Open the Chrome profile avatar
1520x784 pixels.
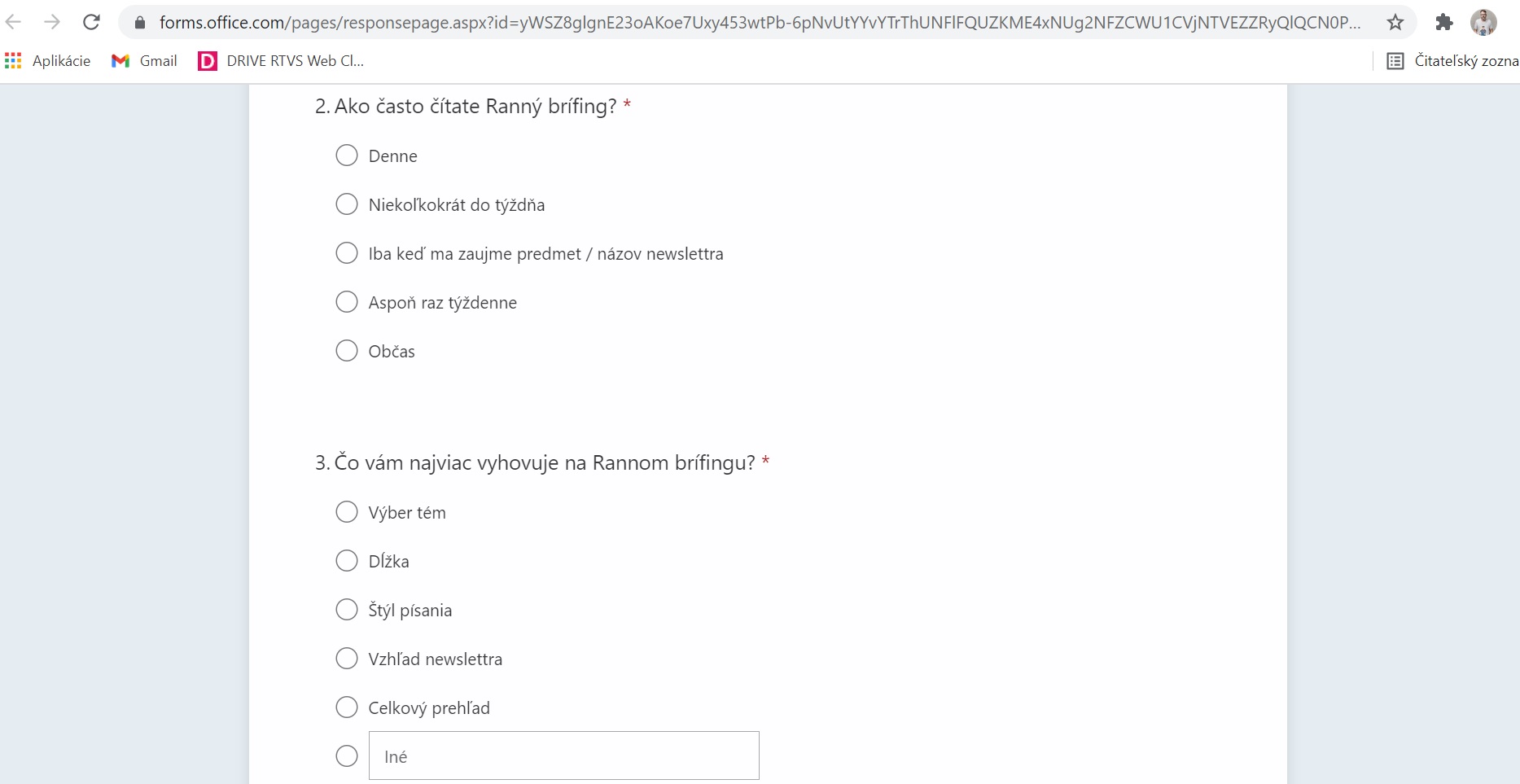coord(1483,22)
